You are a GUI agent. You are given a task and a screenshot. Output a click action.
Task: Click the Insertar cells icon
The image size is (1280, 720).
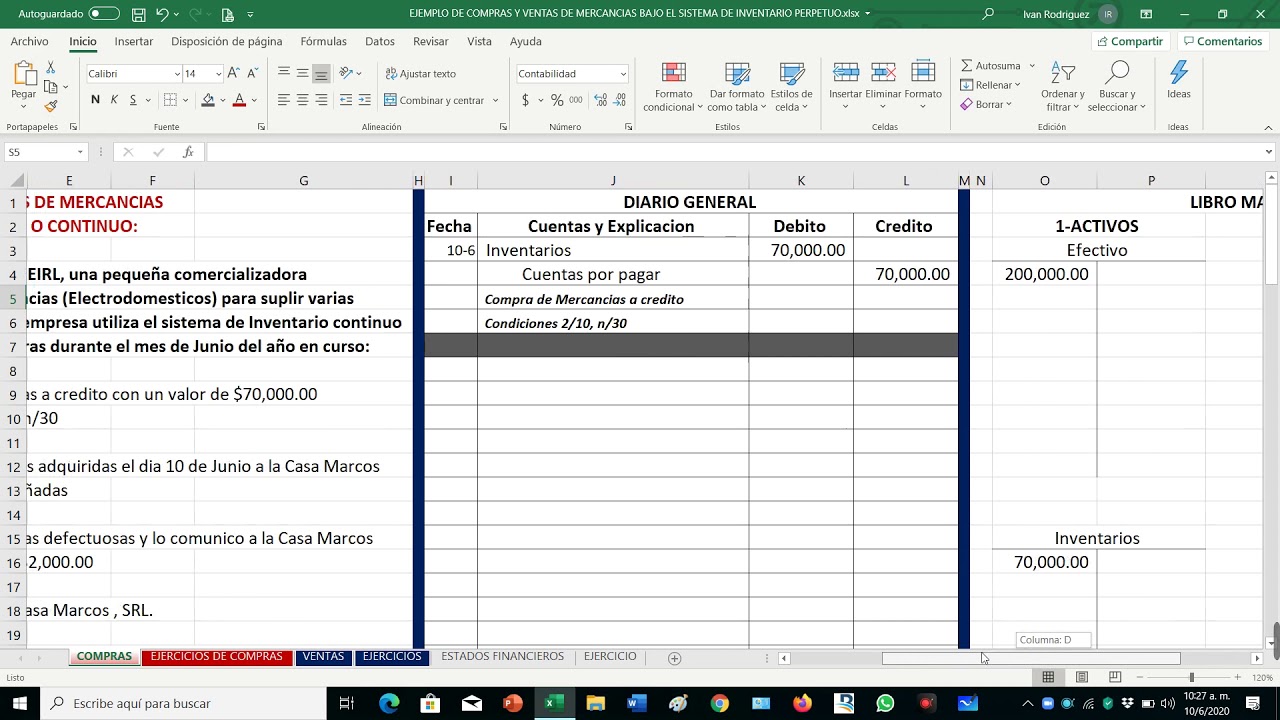pyautogui.click(x=845, y=72)
